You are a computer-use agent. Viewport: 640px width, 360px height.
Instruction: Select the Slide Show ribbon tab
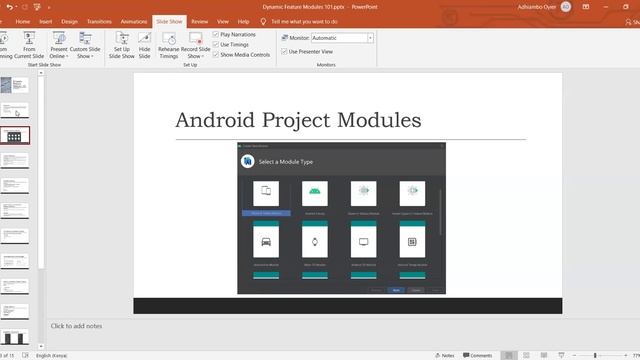[x=169, y=21]
